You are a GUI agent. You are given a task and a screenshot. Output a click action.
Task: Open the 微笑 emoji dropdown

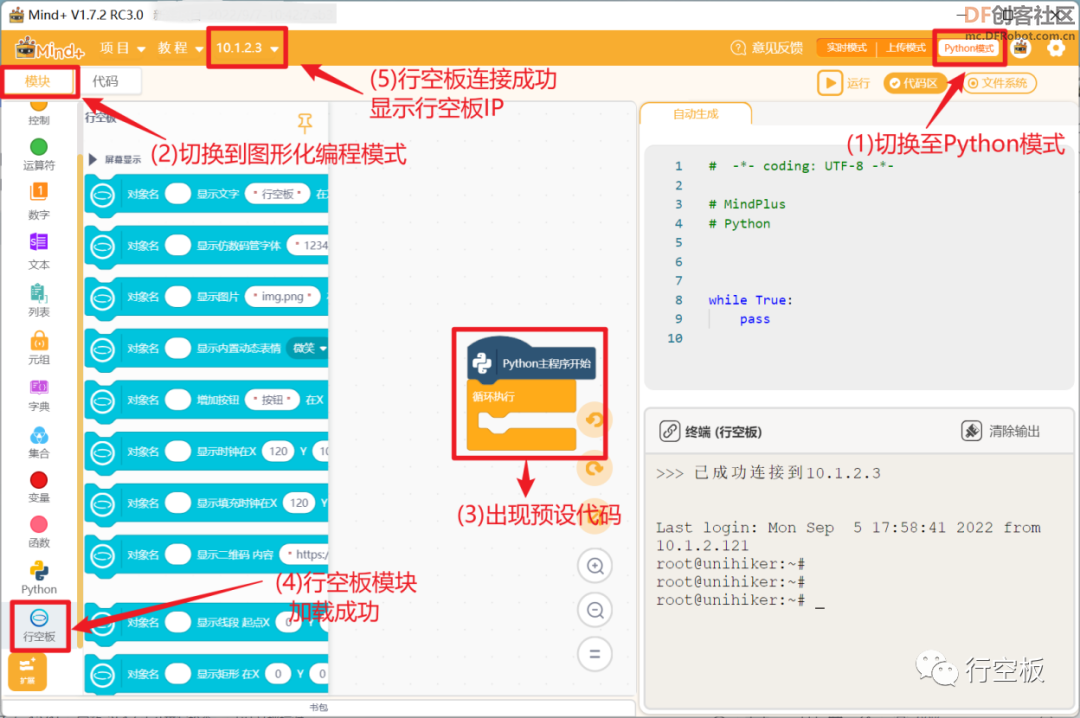pos(308,349)
